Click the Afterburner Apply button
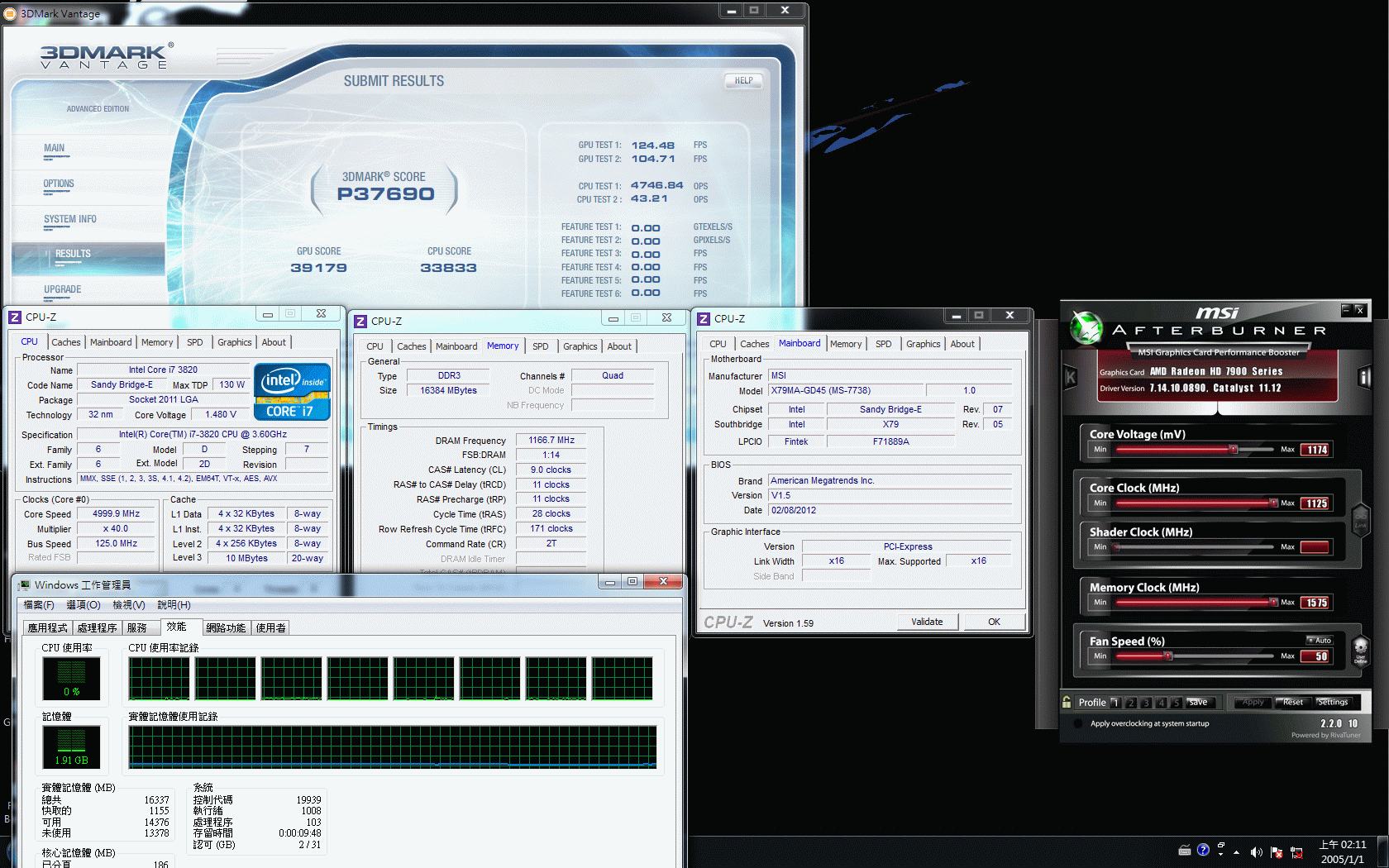Screen dimensions: 1389x868 pos(1253,703)
